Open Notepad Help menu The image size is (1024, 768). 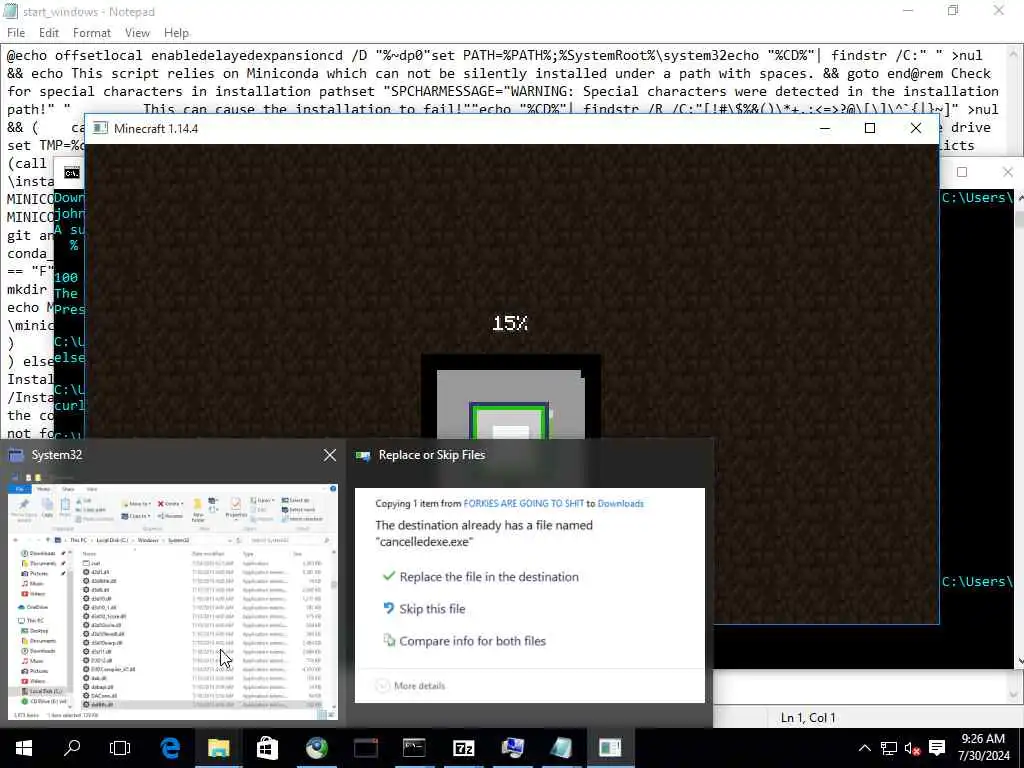176,33
